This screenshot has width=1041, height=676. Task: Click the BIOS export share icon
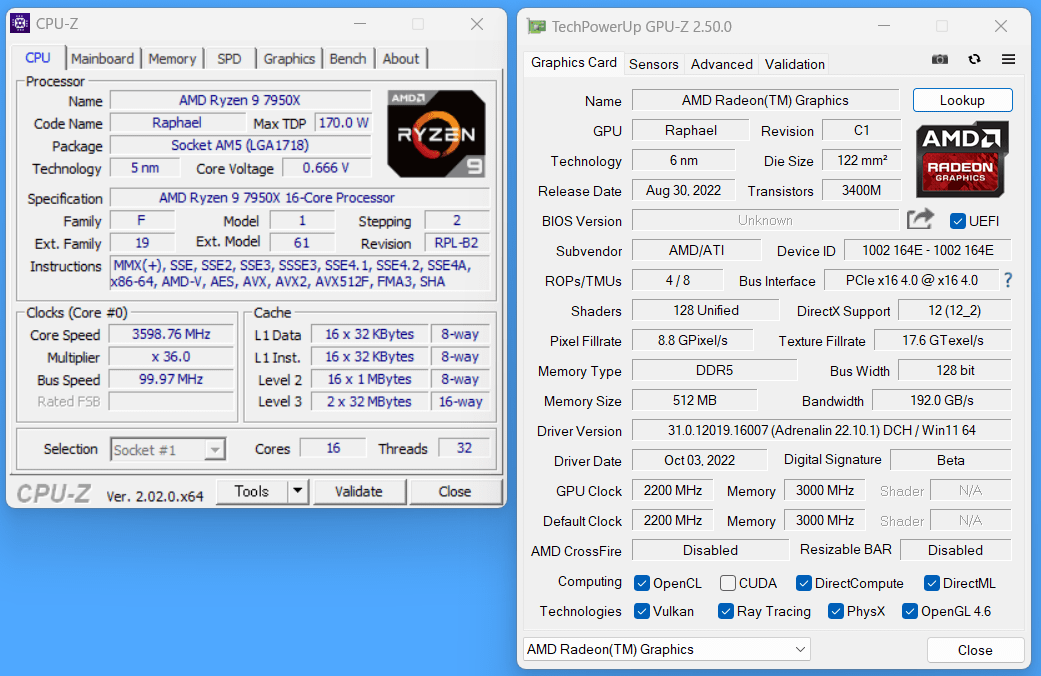tap(920, 219)
